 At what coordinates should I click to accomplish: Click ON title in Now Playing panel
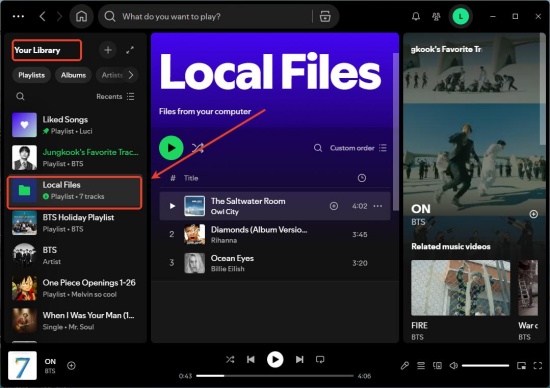[x=421, y=209]
